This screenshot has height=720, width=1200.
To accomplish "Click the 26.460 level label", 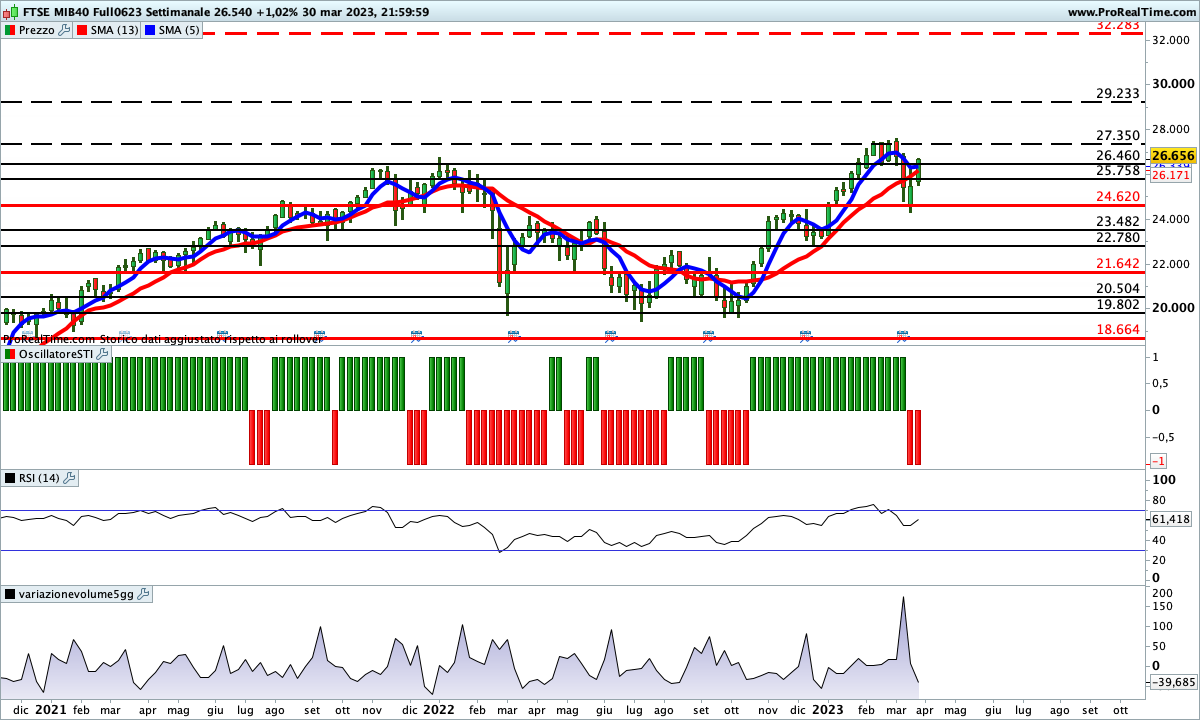I will pyautogui.click(x=1118, y=155).
